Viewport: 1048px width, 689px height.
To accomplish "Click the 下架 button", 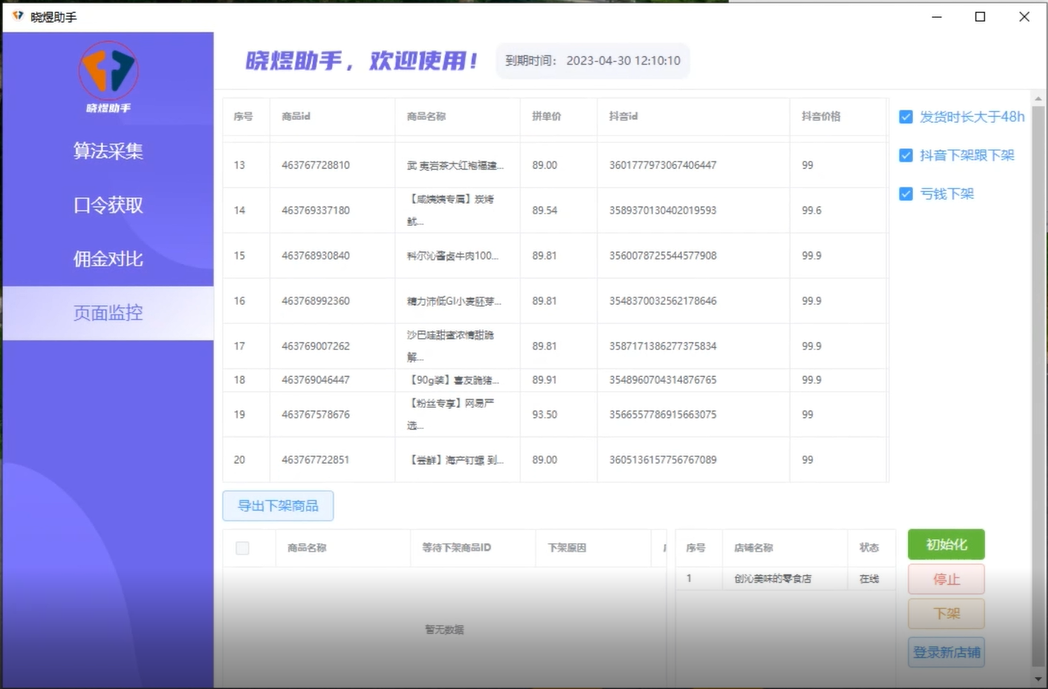I will click(x=946, y=614).
